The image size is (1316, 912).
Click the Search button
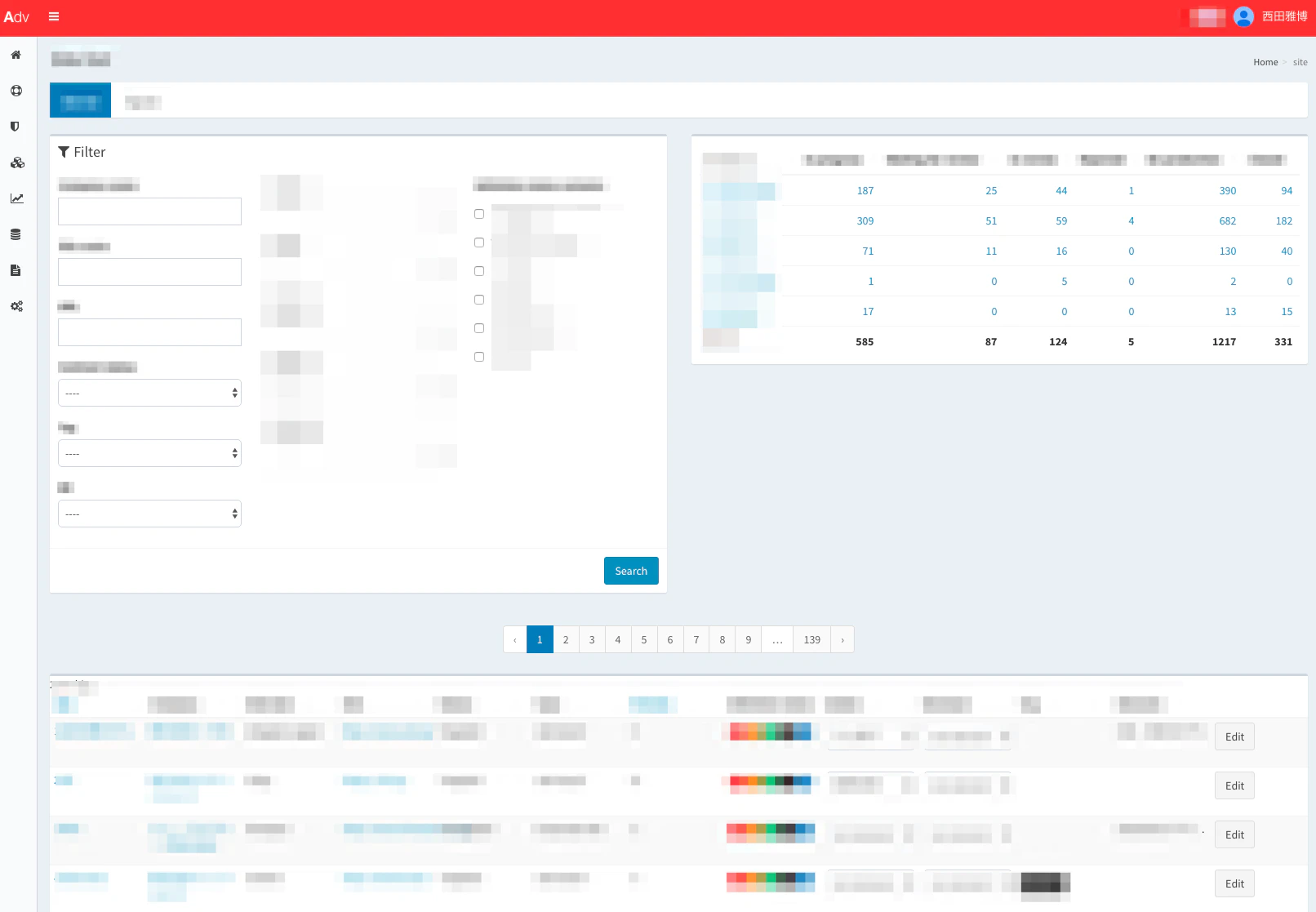tap(631, 571)
